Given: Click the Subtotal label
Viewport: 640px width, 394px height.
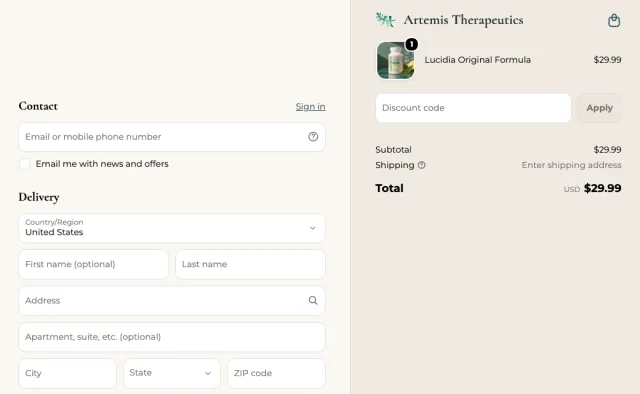Looking at the screenshot, I should 393,149.
